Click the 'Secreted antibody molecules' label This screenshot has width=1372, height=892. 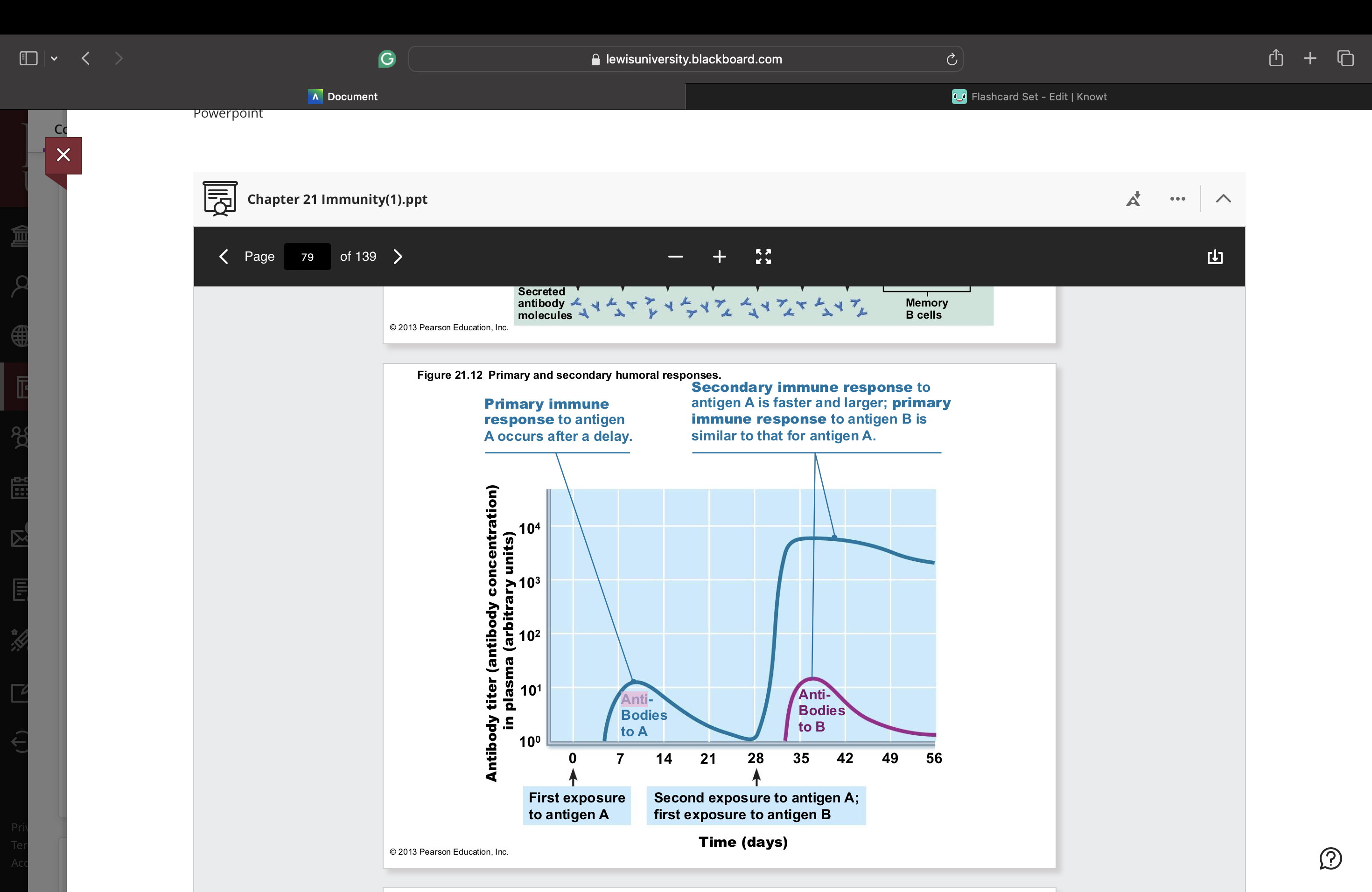tap(544, 304)
